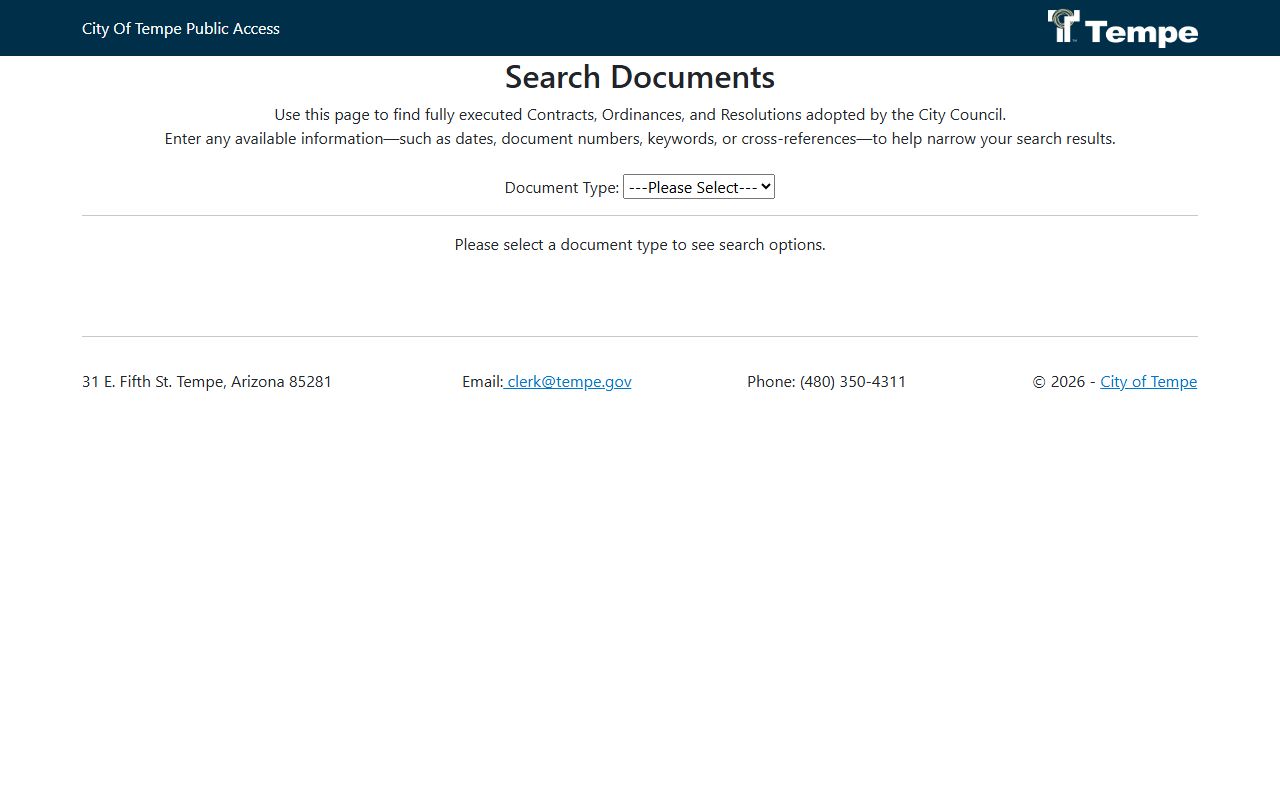The height and width of the screenshot is (800, 1280).
Task: Click the address 31 E. Fifth St. text
Action: click(207, 381)
